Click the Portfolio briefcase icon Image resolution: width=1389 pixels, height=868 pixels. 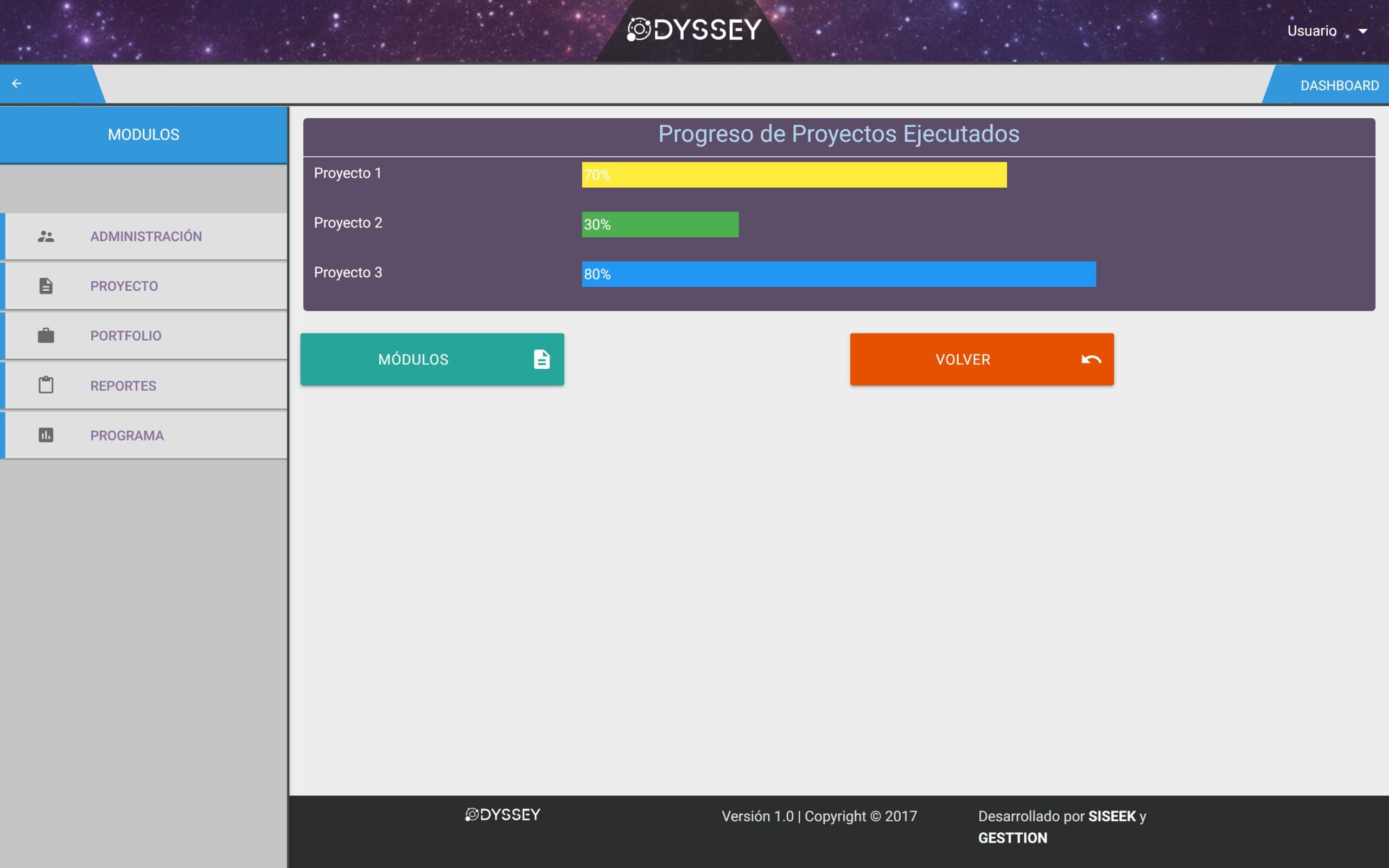pos(46,336)
